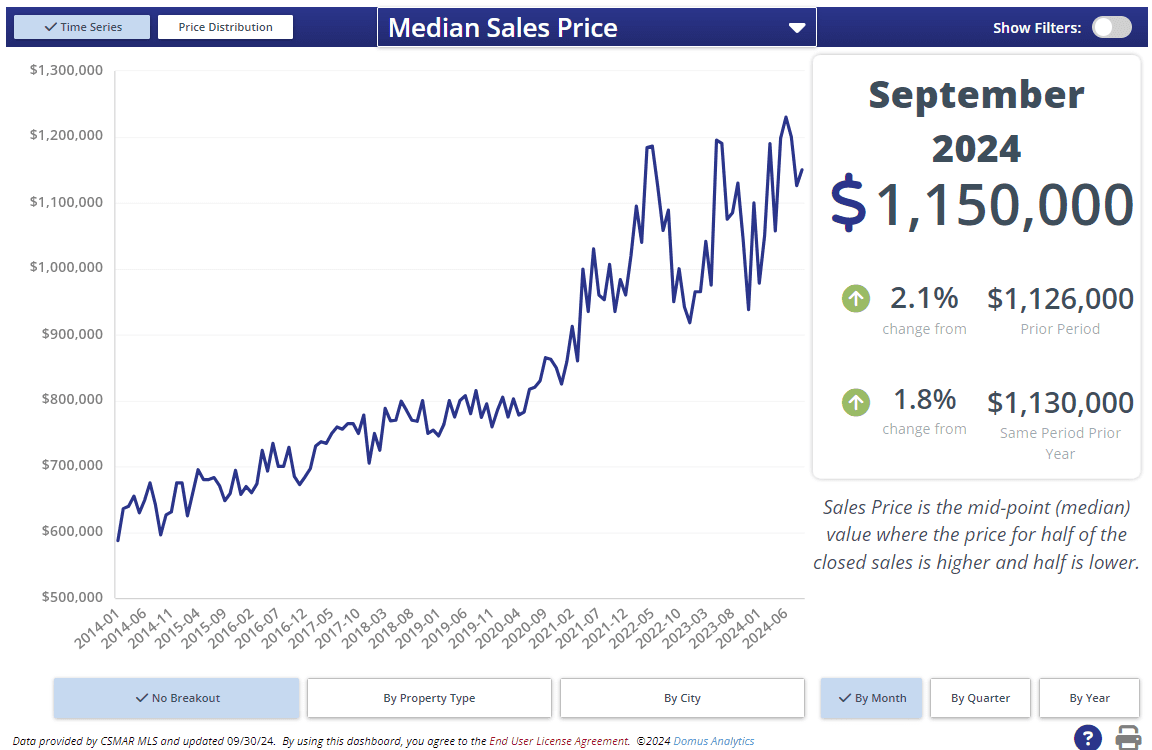Click the printer icon

tap(1129, 738)
